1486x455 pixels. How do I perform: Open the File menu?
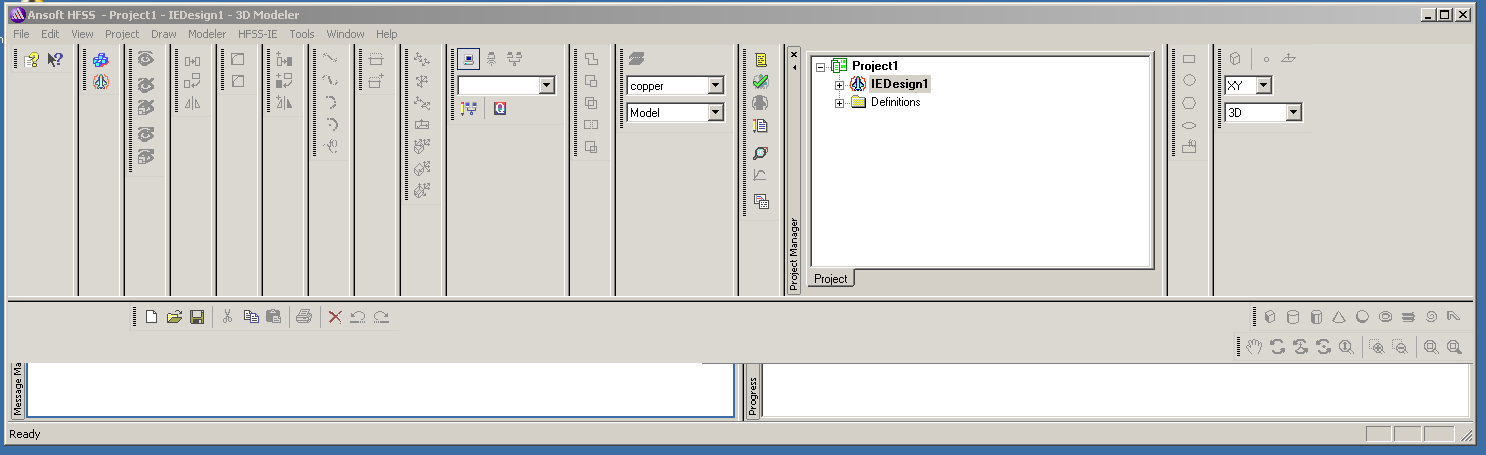coord(21,34)
